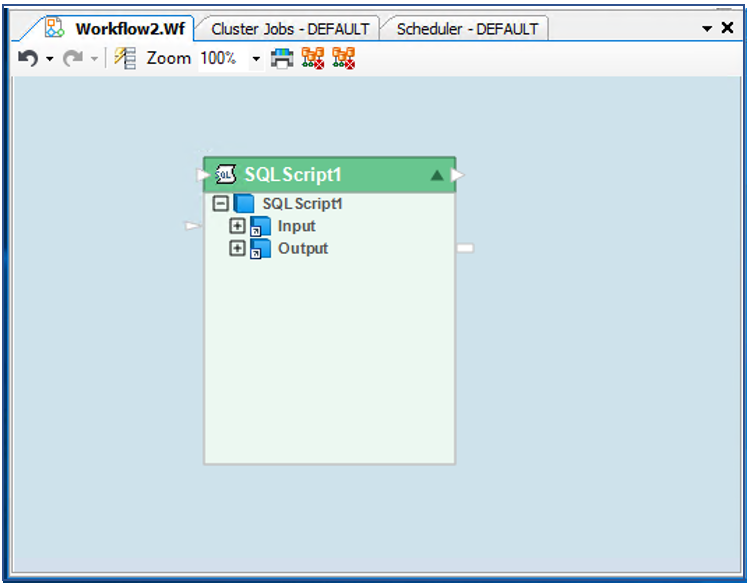Click the first workflow diagram icon with red X

tap(313, 59)
